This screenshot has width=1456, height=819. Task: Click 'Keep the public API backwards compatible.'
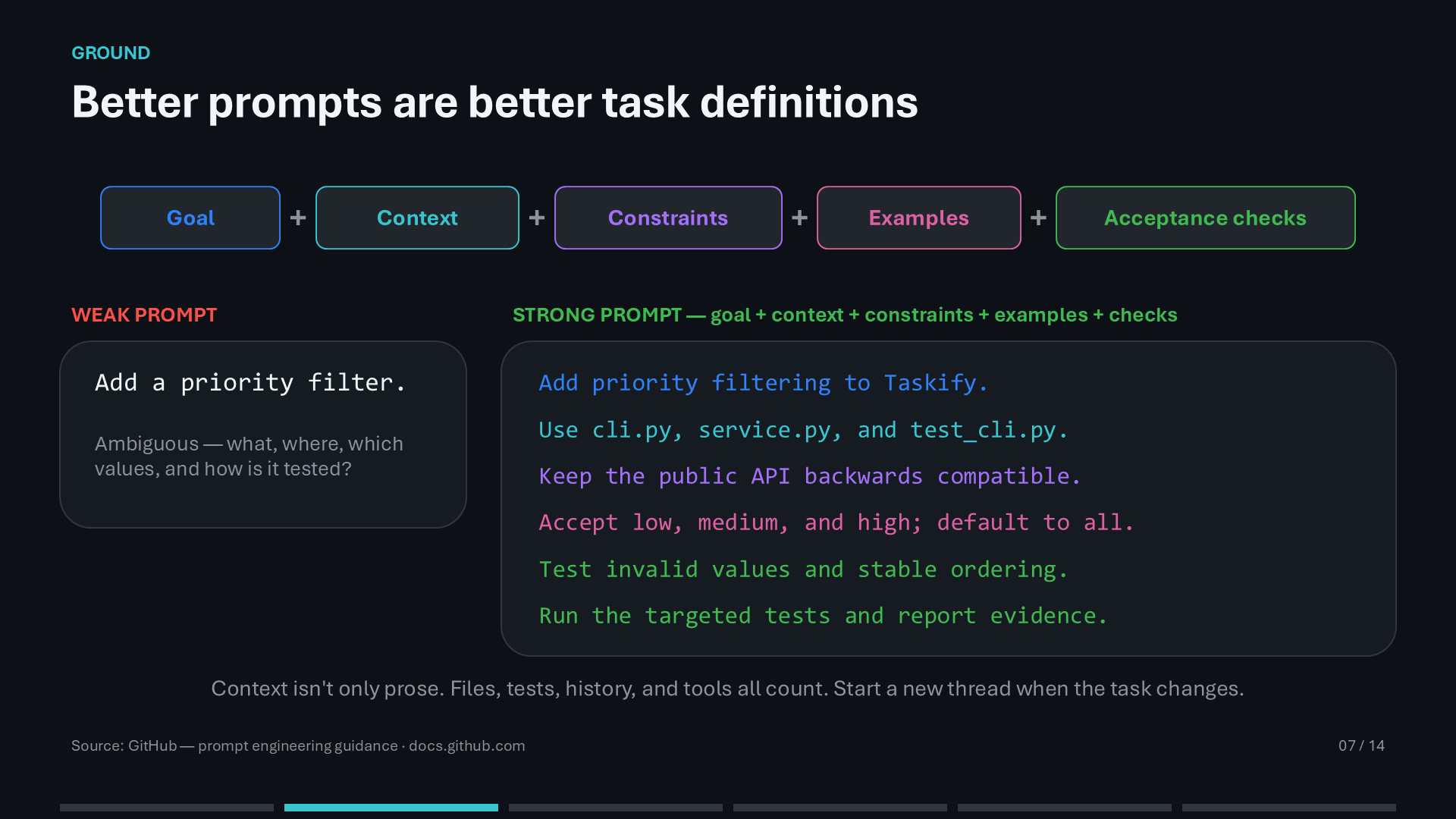(809, 476)
